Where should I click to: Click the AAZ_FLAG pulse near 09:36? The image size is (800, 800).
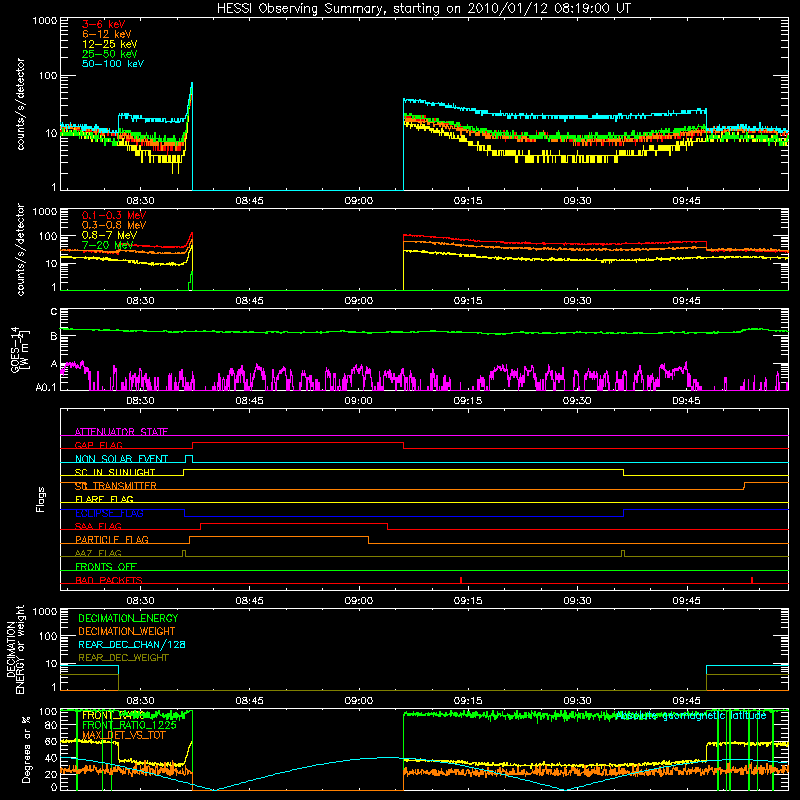[x=623, y=554]
